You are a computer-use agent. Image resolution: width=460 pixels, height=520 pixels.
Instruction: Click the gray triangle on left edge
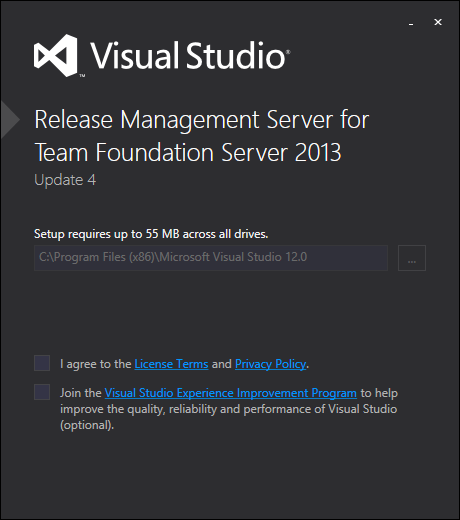click(10, 119)
